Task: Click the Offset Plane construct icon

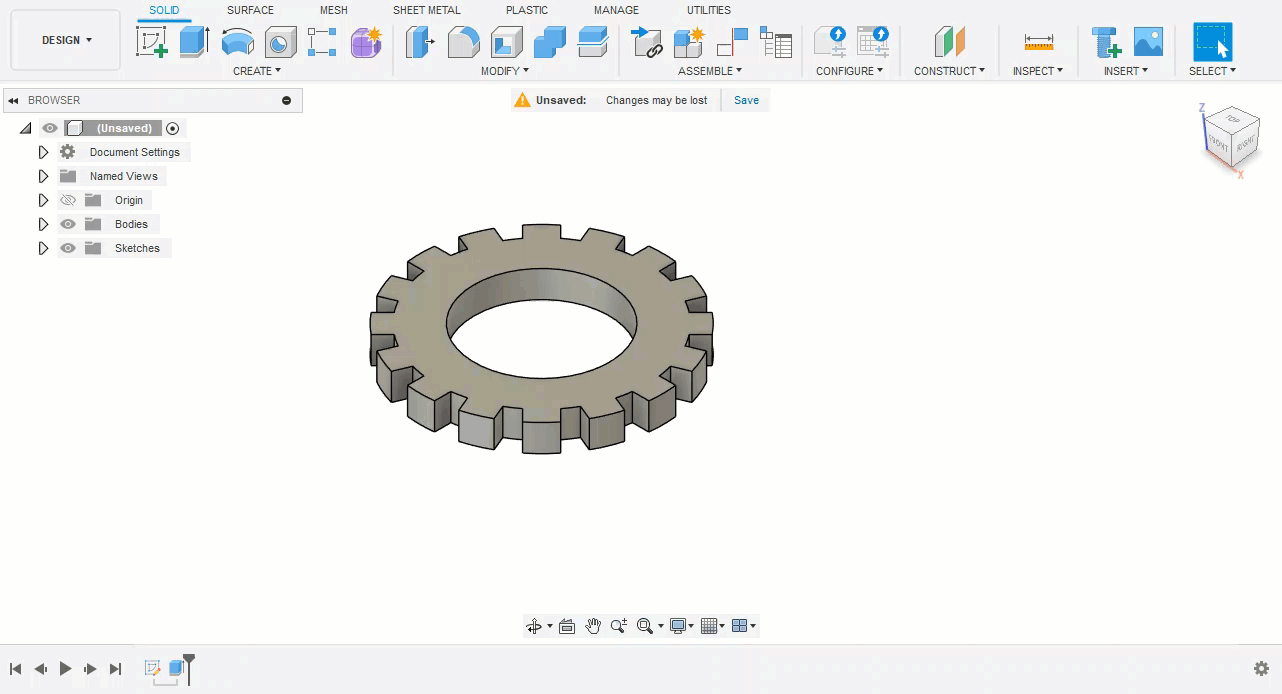Action: click(949, 42)
